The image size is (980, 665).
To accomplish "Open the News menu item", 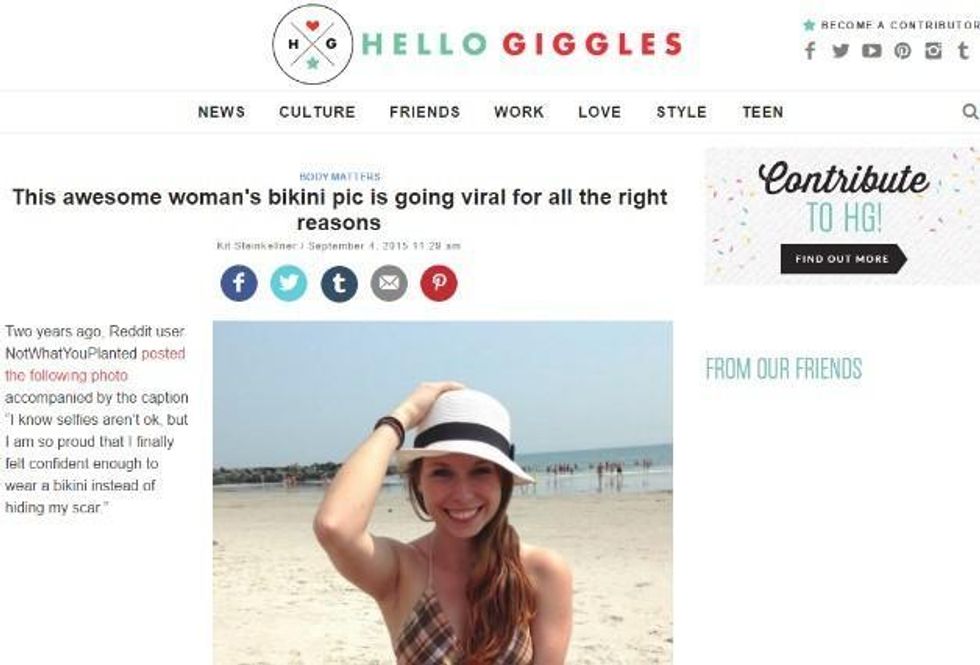I will point(221,112).
